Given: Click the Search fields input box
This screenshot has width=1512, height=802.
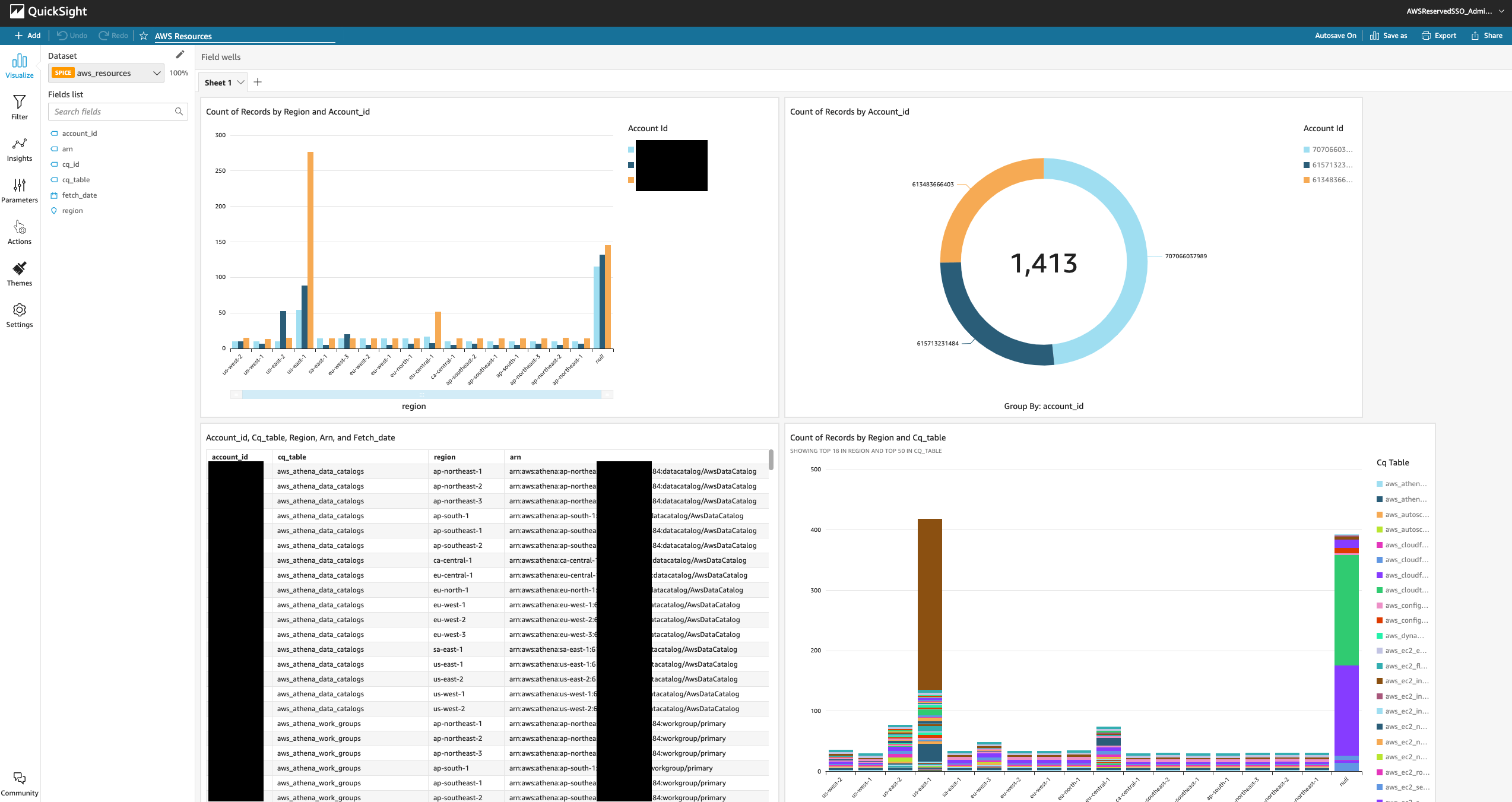Looking at the screenshot, I should click(x=113, y=112).
